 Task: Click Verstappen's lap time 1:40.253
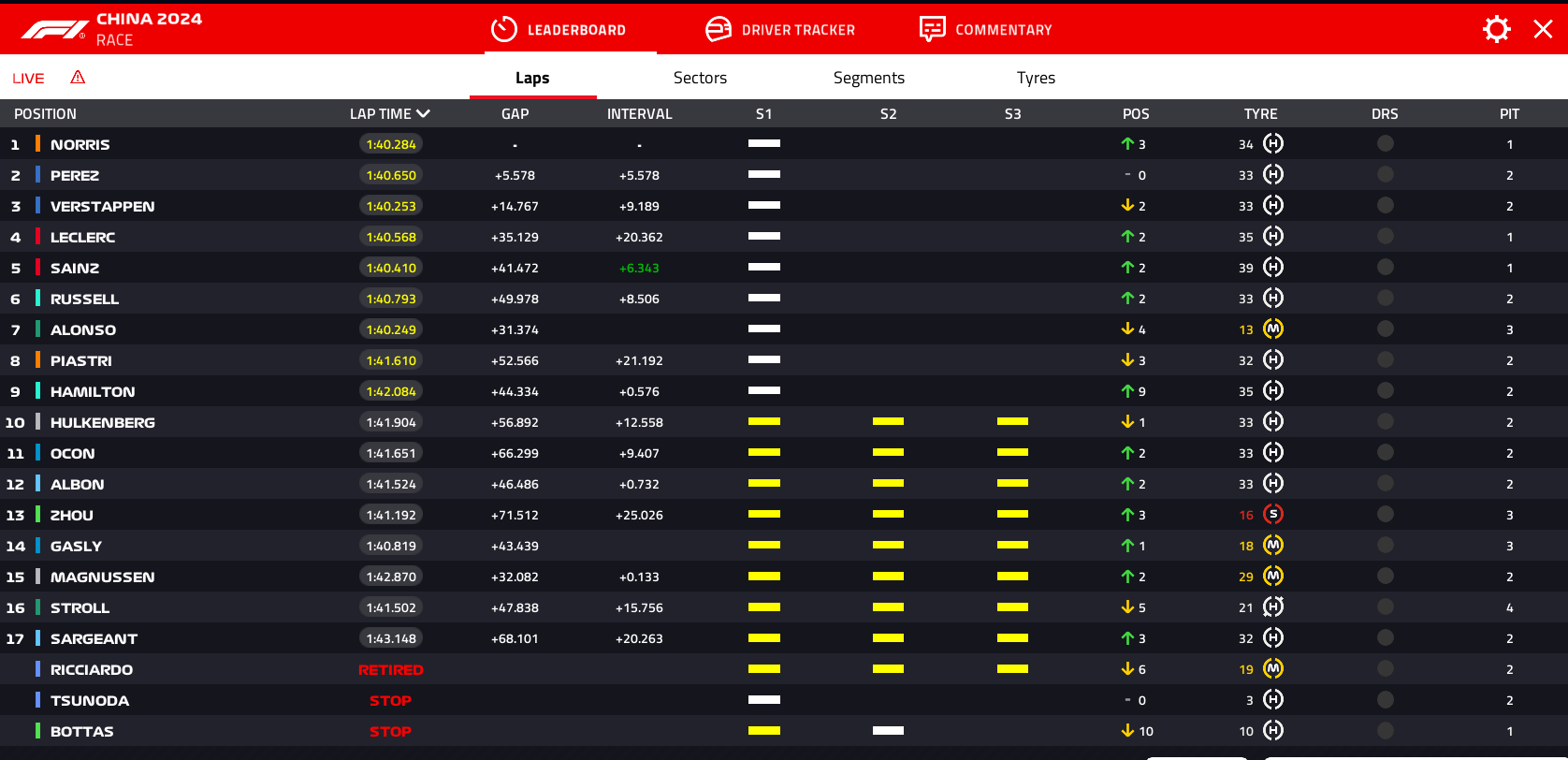point(391,206)
